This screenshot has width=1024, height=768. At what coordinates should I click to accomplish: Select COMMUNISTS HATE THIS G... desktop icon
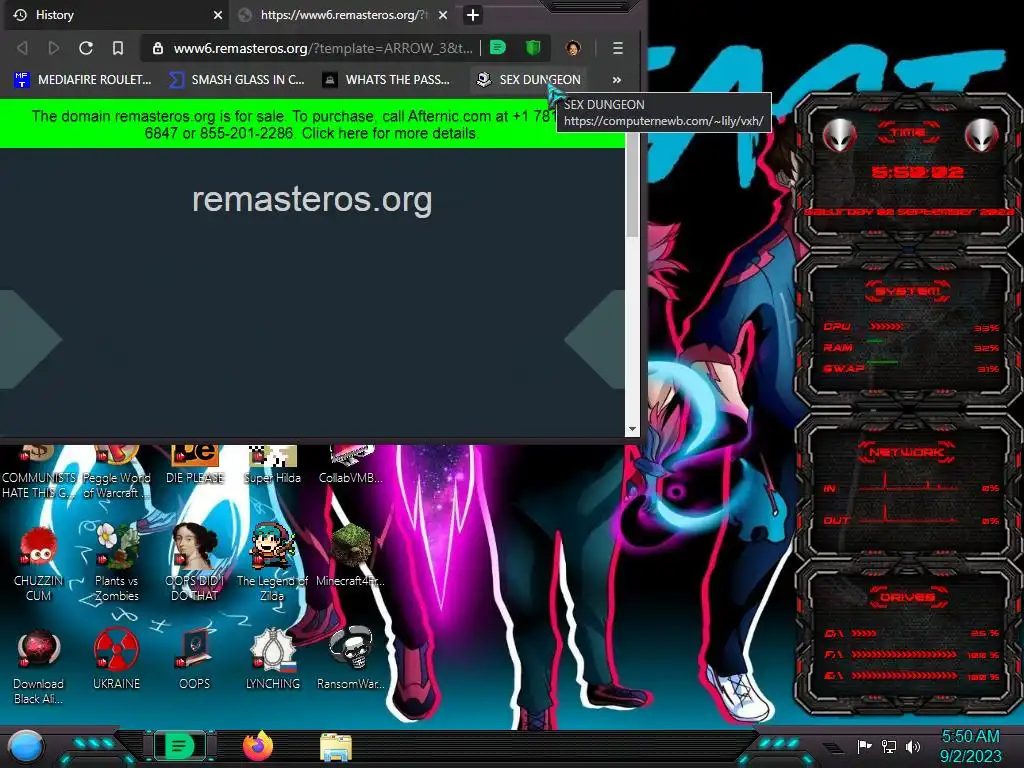pos(39,473)
